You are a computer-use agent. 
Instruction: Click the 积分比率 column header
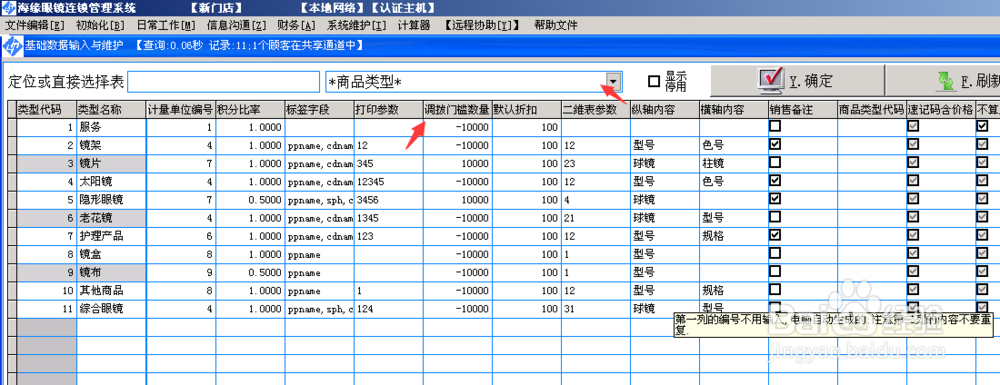(250, 109)
